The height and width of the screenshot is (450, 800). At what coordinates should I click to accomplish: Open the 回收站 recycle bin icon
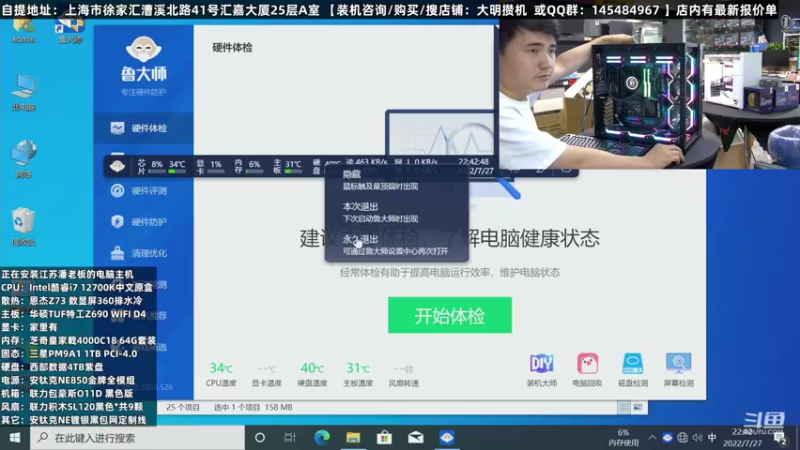[23, 227]
